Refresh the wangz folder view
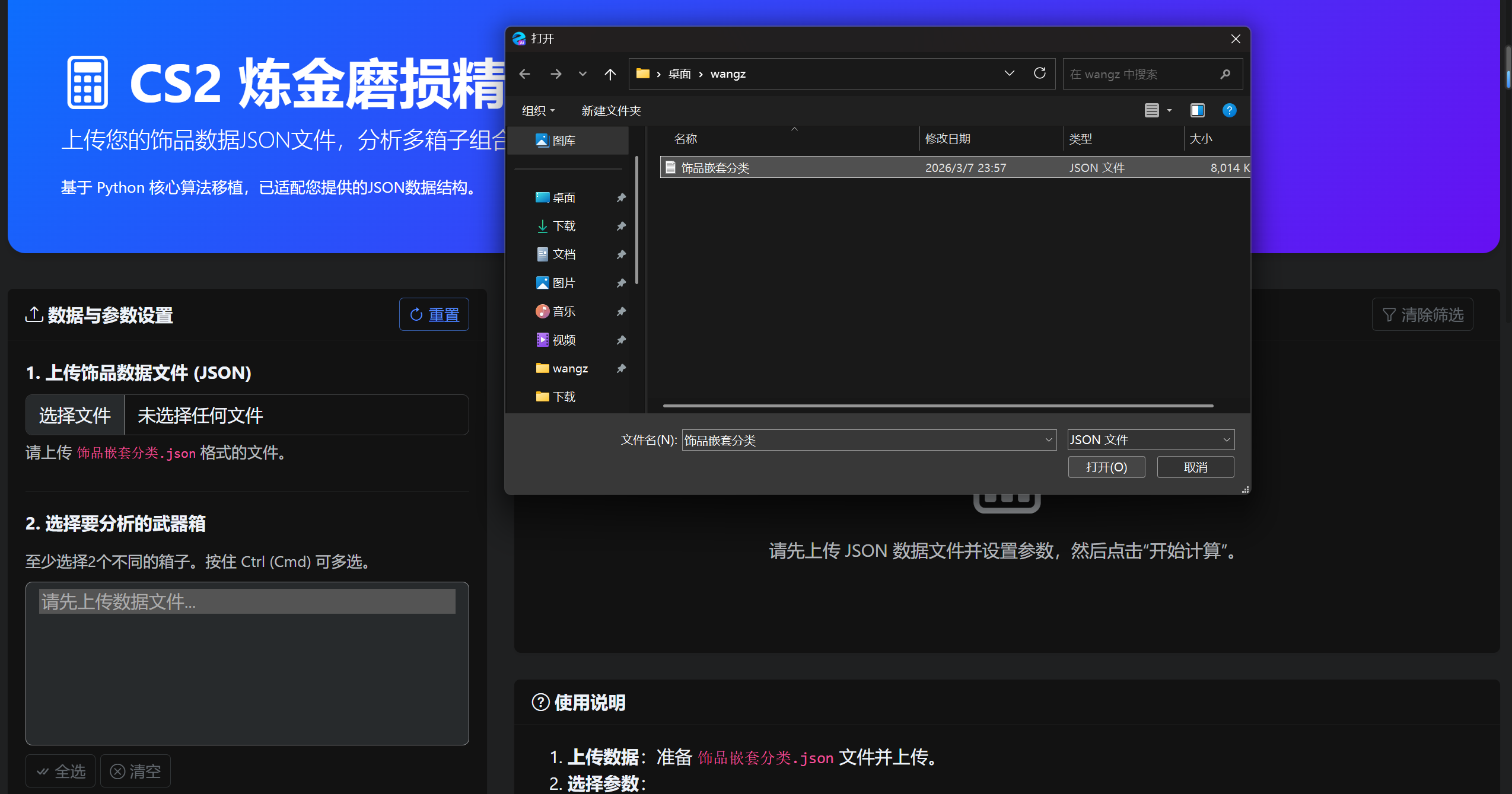 click(x=1040, y=74)
